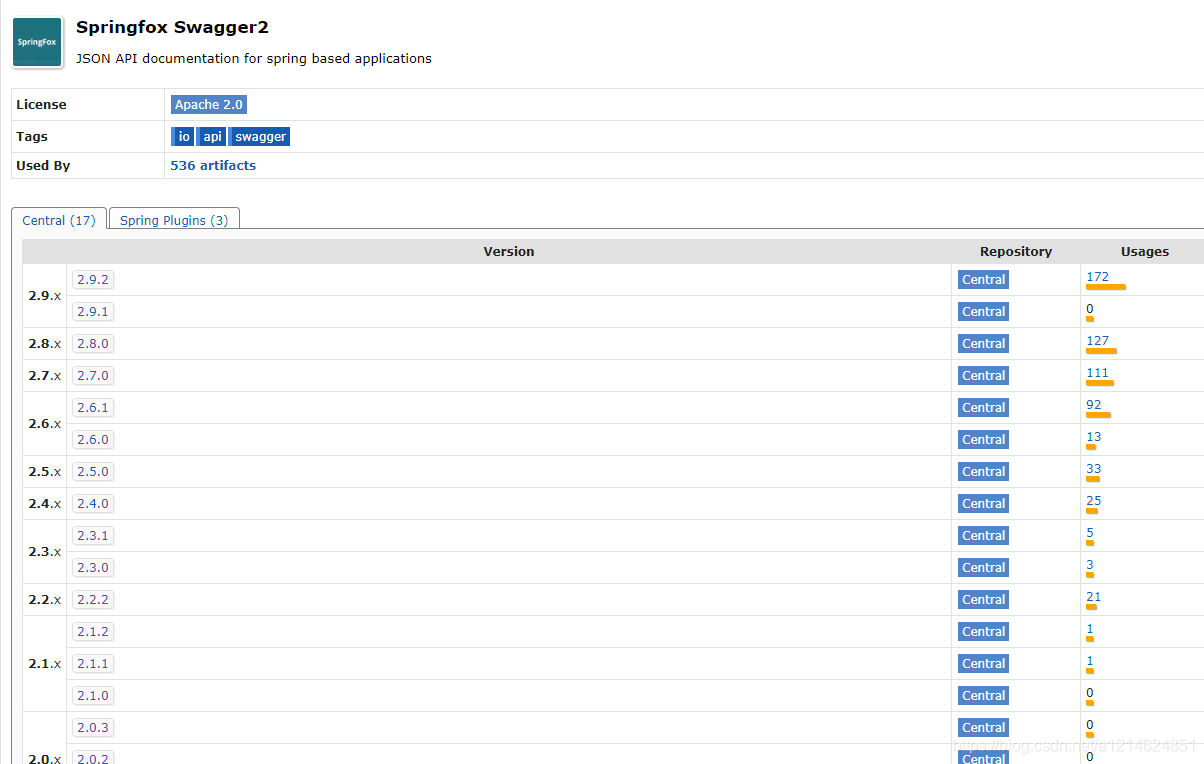Viewport: 1204px width, 764px height.
Task: Click the Repository column header
Action: tap(1016, 252)
